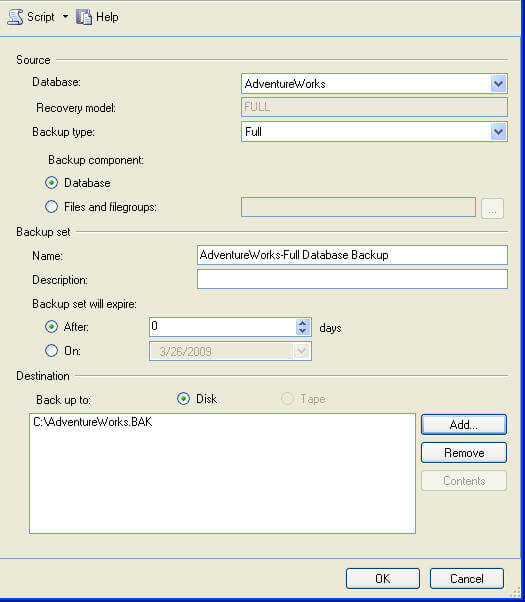Click the Files and filegroups text field
The image size is (525, 602).
(358, 207)
